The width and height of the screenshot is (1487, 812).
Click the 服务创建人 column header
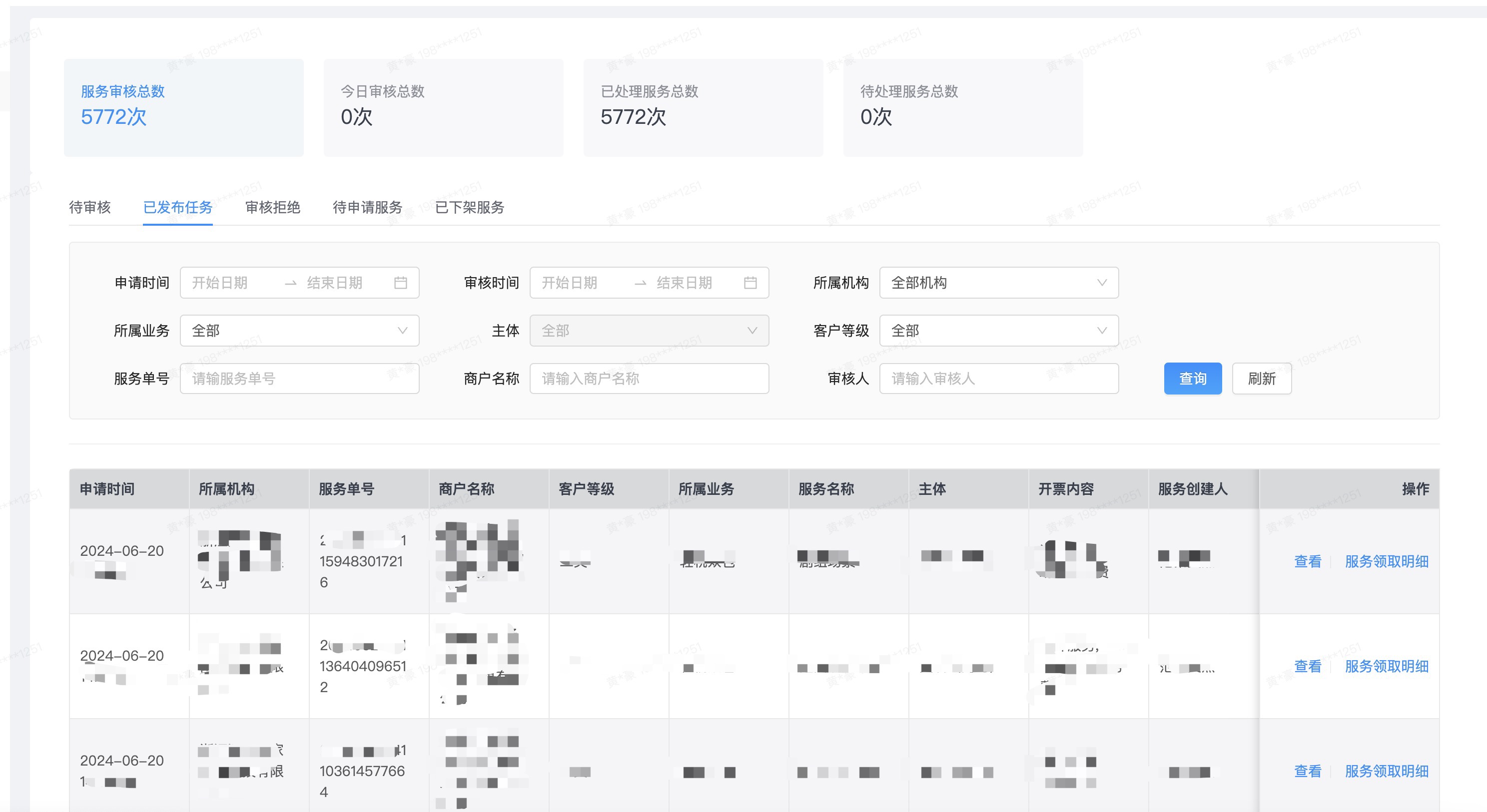(x=1204, y=489)
